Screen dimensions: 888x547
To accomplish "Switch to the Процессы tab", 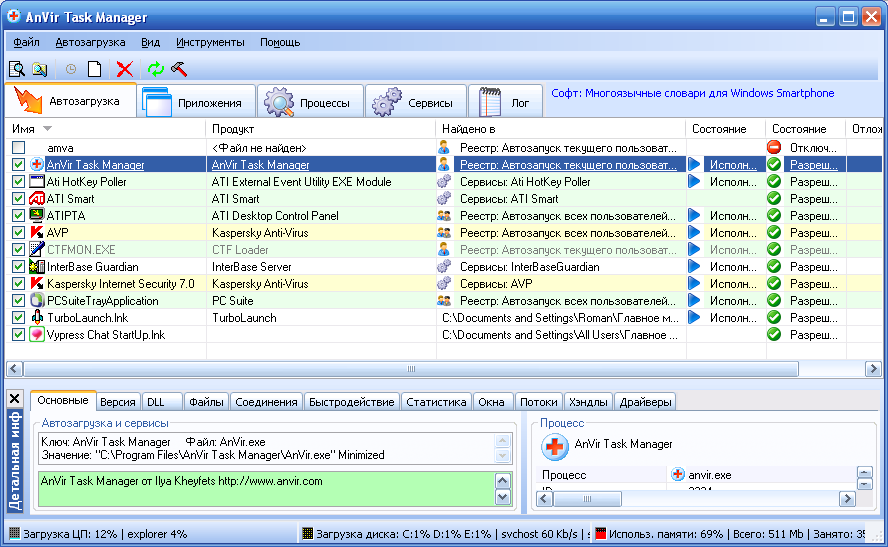I will 310,102.
